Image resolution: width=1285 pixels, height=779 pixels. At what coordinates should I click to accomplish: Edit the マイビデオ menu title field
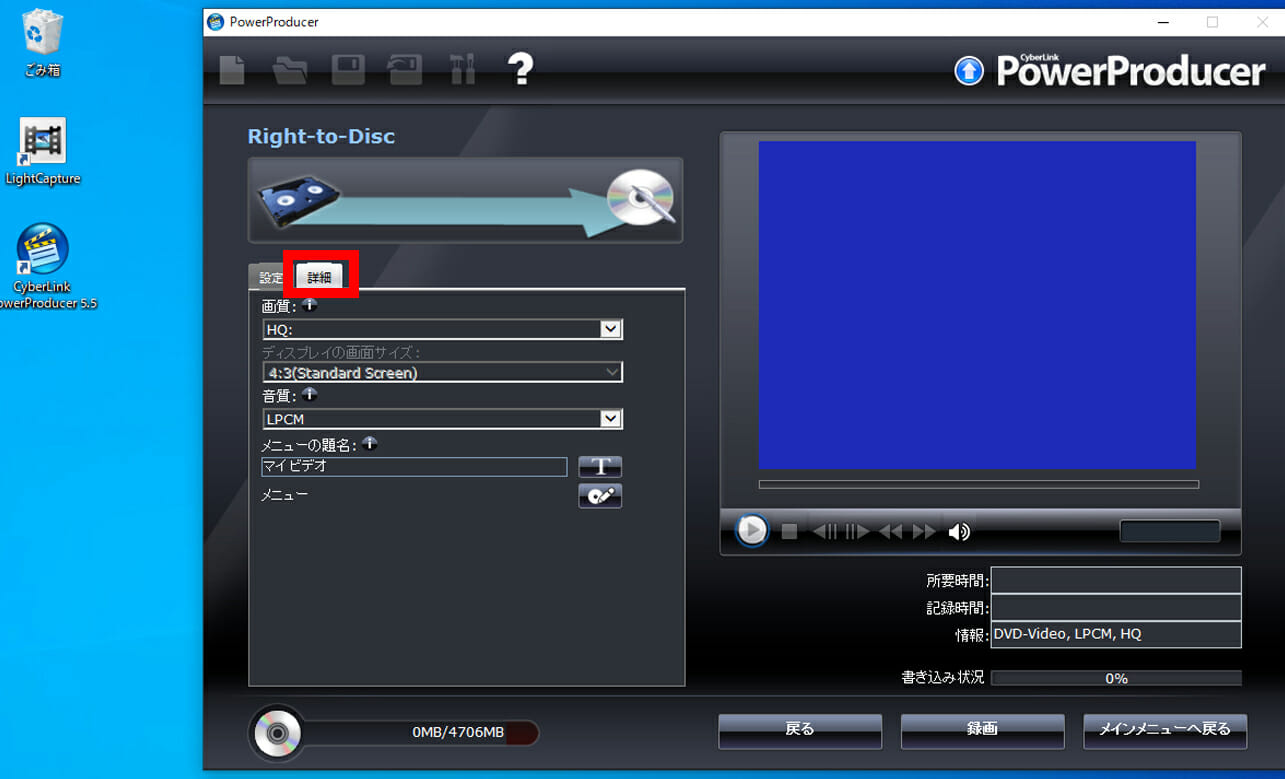[414, 466]
